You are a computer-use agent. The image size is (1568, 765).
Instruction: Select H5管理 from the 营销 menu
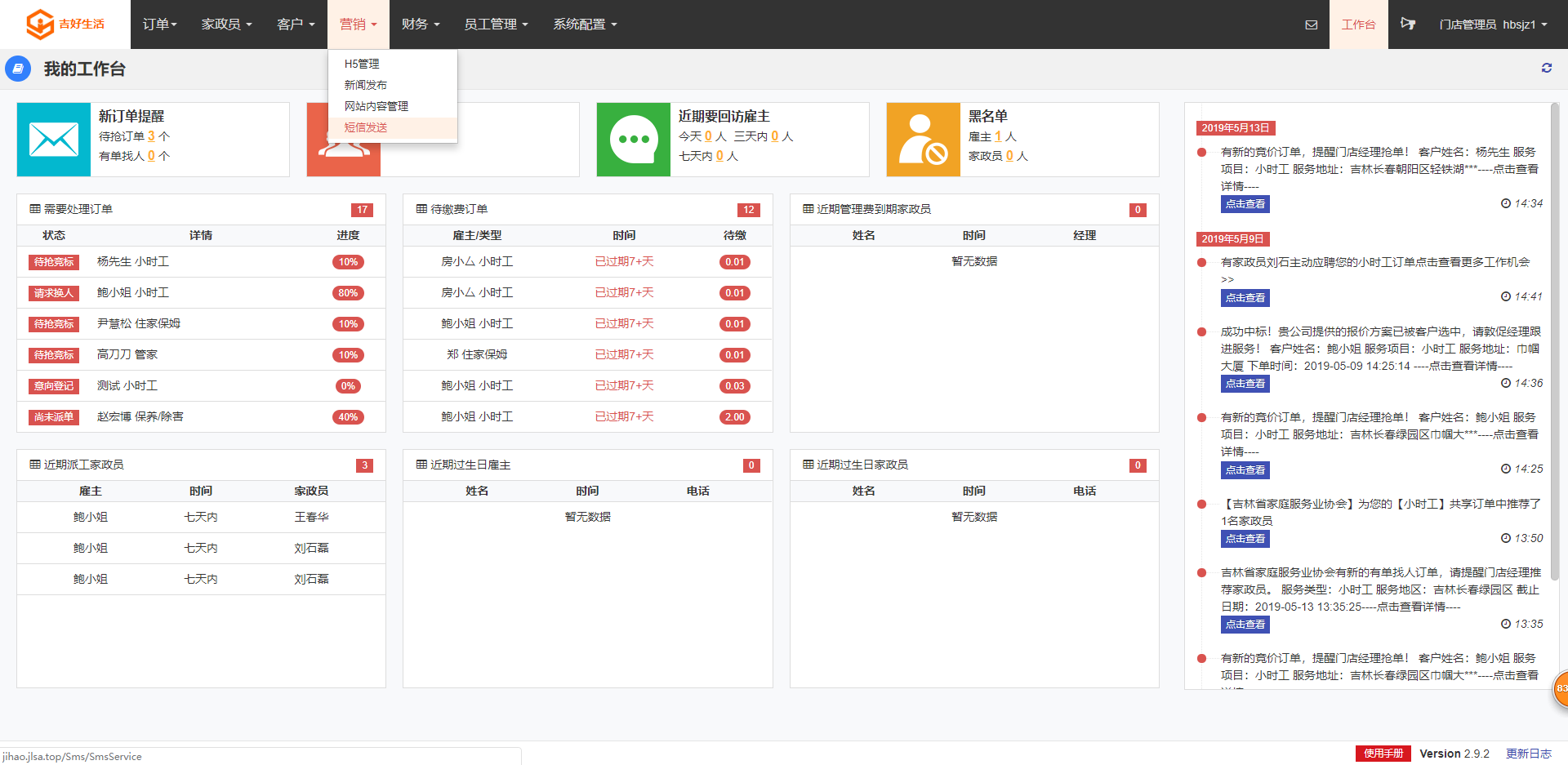click(392, 64)
